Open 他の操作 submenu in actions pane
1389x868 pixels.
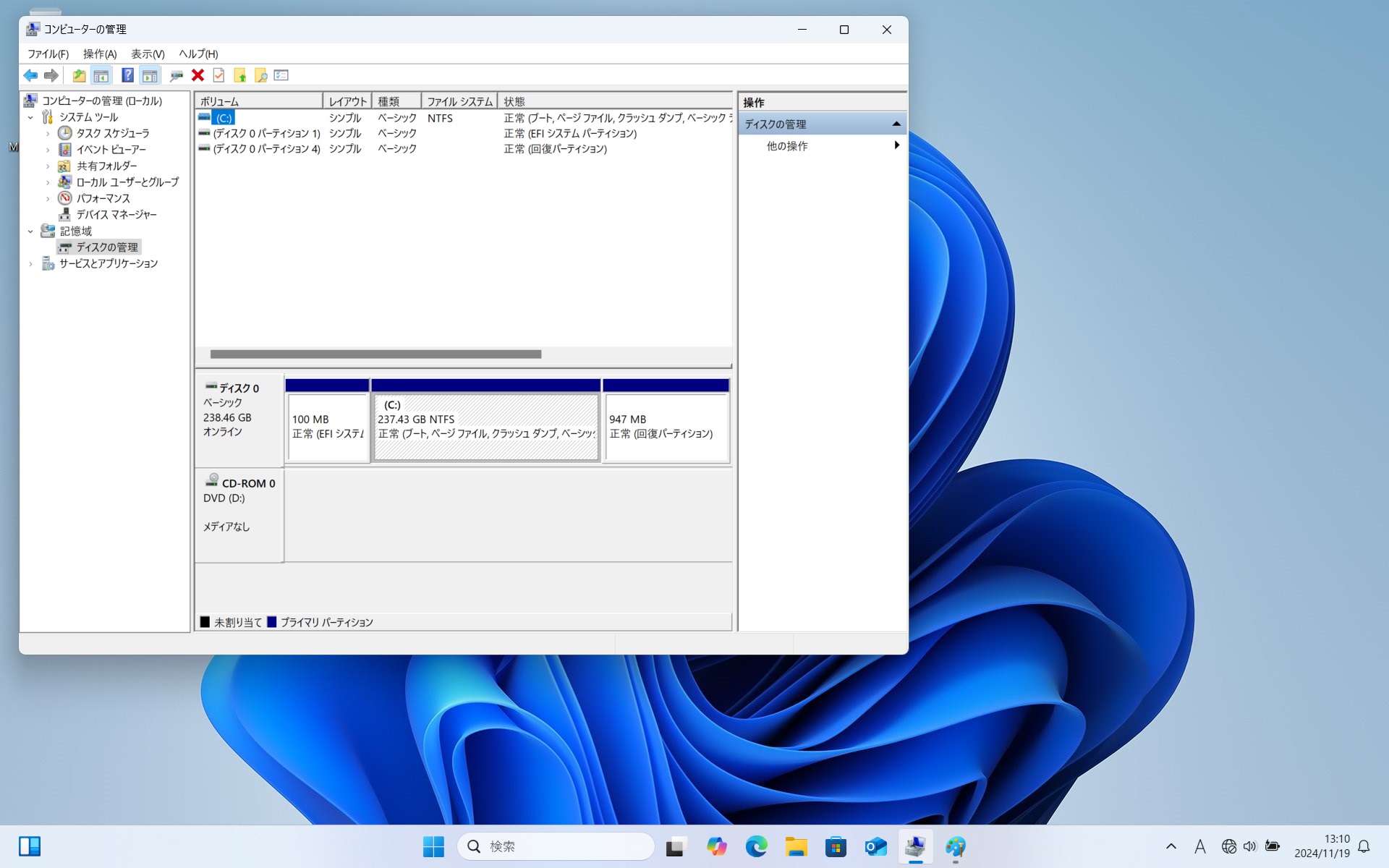822,146
